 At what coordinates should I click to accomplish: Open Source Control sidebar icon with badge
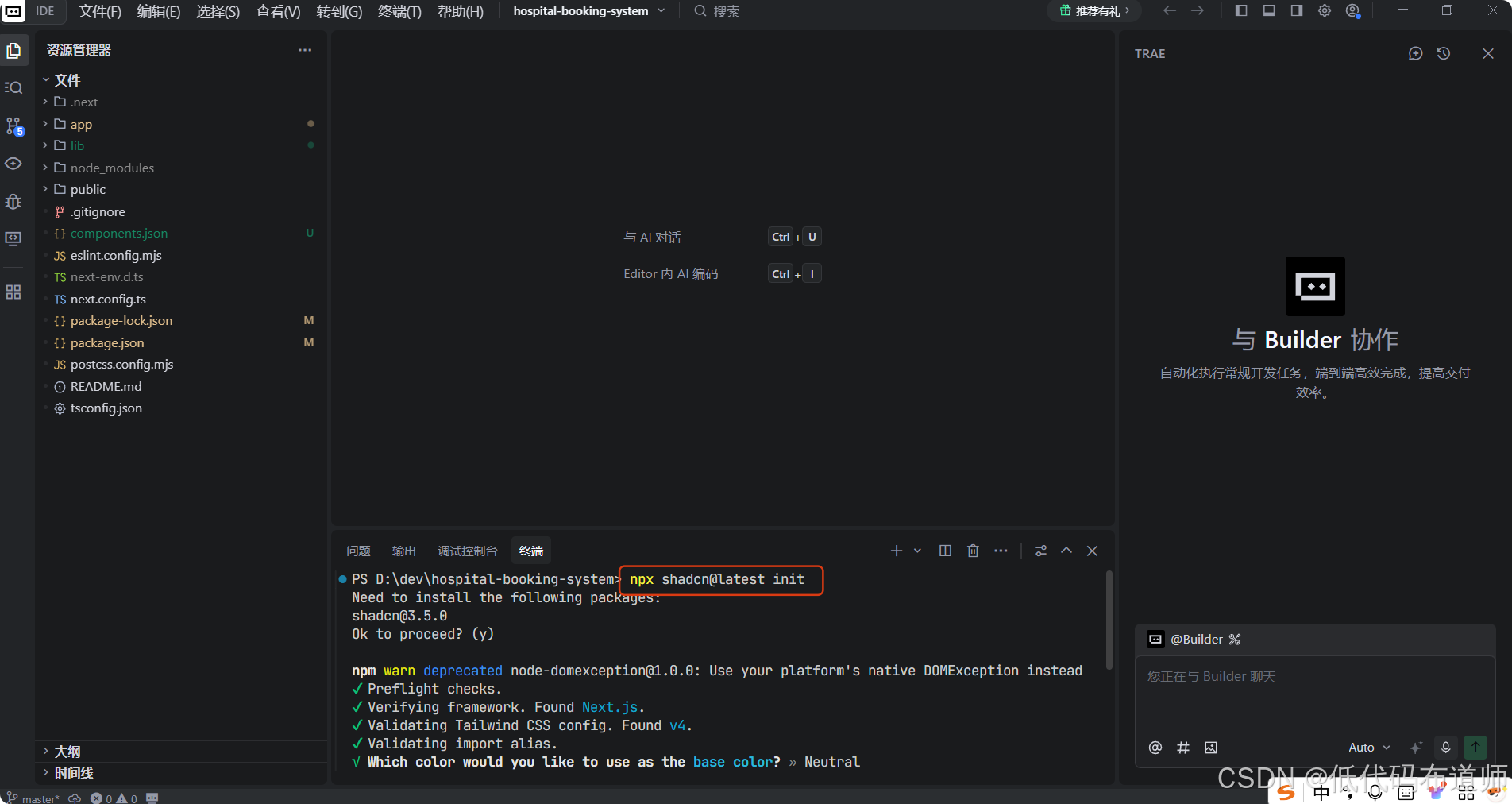(x=13, y=126)
